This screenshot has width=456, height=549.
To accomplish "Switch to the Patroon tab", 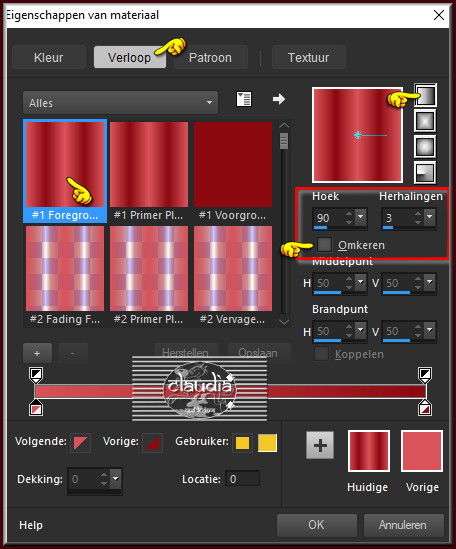I will coord(210,57).
